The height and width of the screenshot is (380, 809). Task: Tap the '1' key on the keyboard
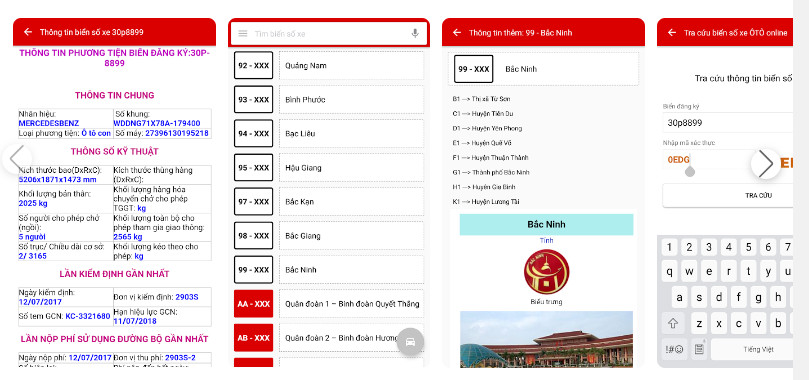(669, 247)
